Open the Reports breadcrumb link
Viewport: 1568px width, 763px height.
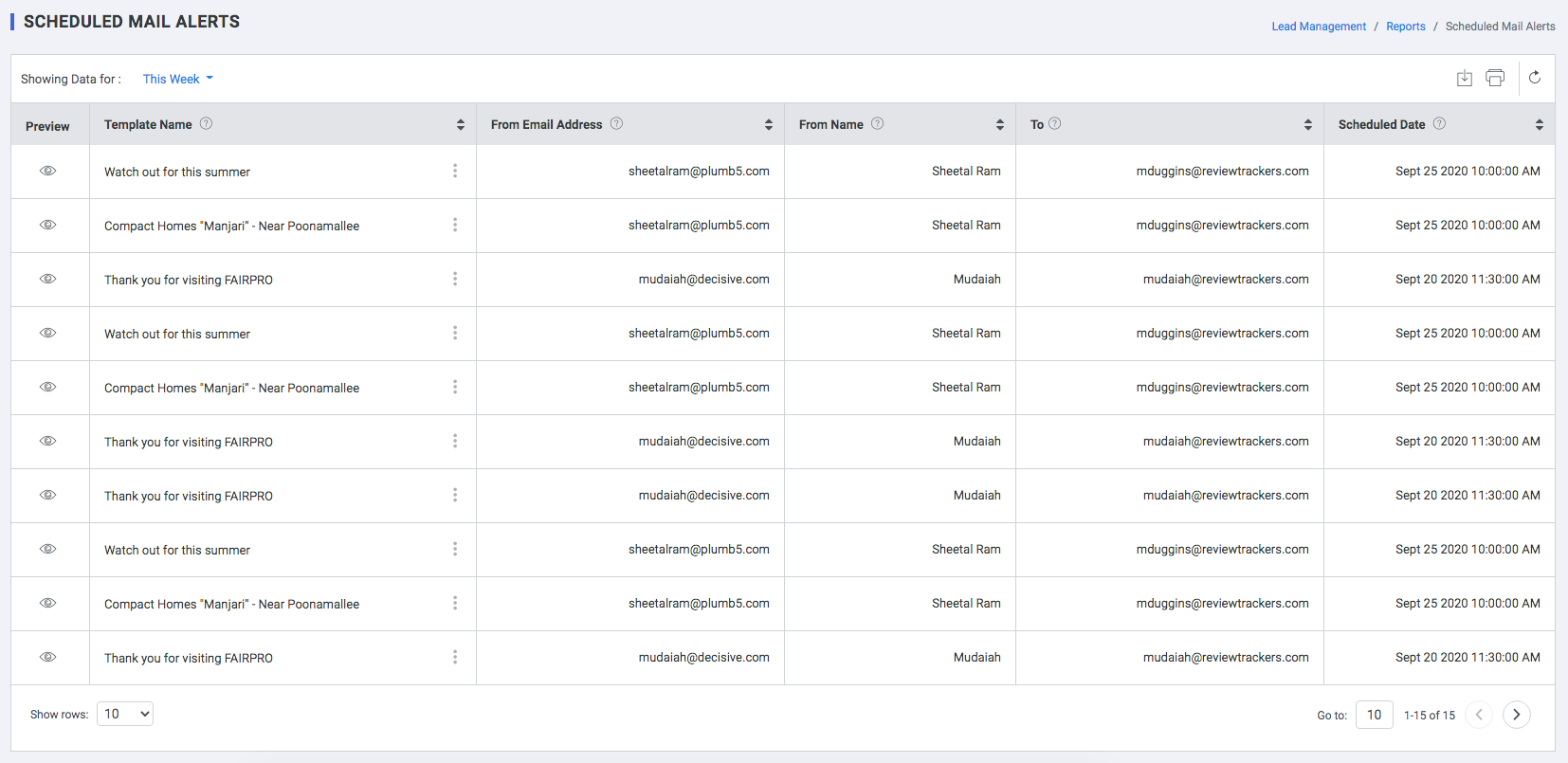click(x=1406, y=27)
